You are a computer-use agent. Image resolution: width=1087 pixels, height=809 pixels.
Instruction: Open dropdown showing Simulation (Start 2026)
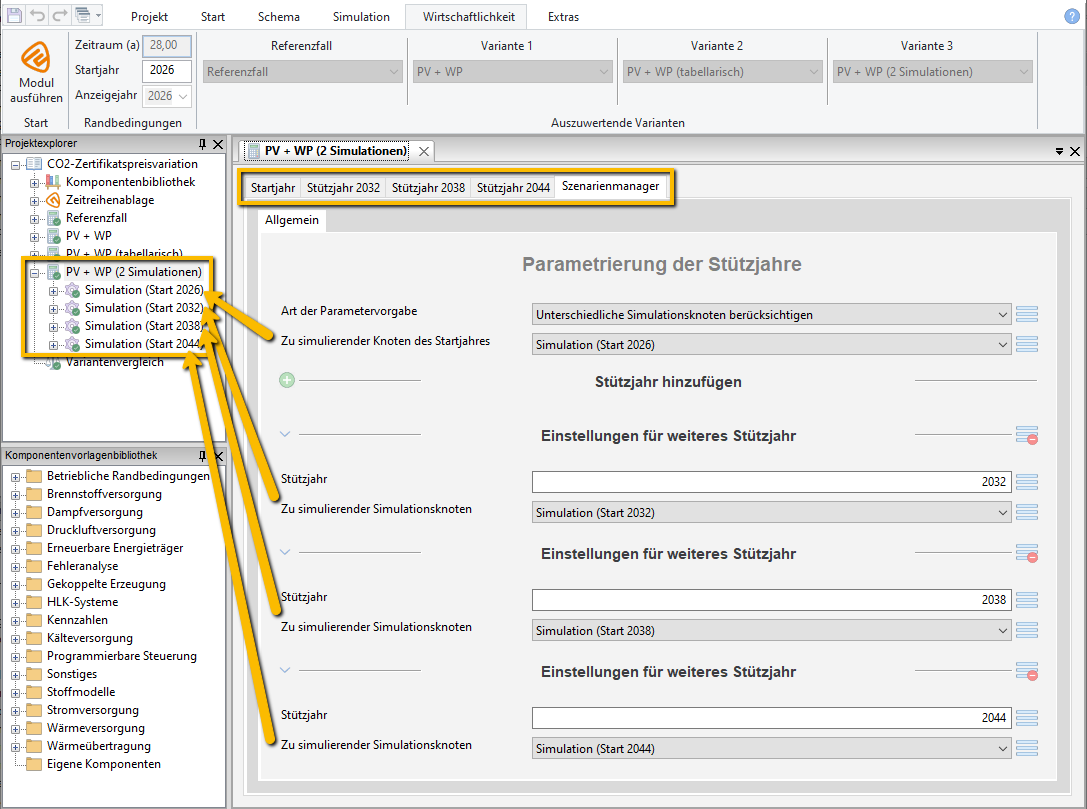pyautogui.click(x=772, y=344)
